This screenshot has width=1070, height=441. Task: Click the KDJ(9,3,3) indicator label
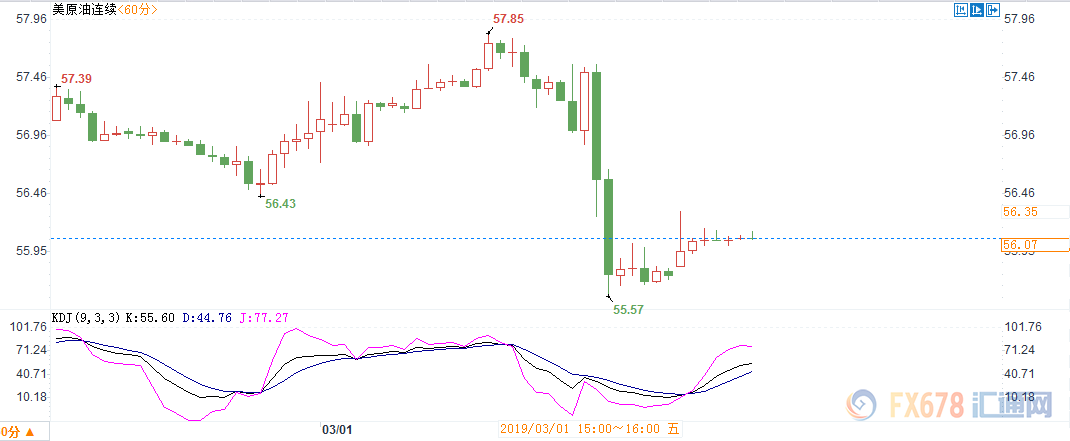pyautogui.click(x=86, y=317)
